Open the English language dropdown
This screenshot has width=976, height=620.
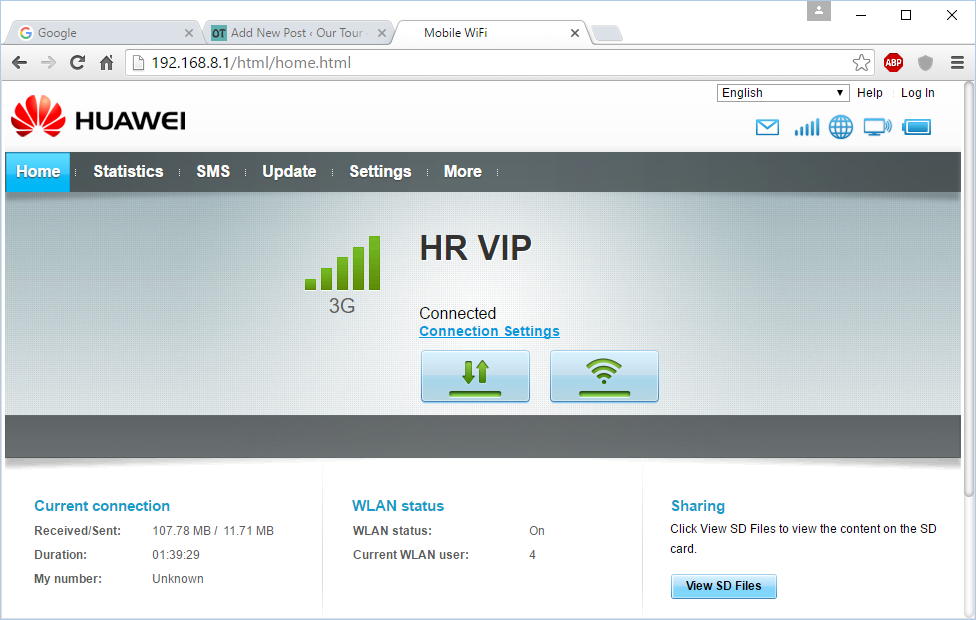[783, 92]
